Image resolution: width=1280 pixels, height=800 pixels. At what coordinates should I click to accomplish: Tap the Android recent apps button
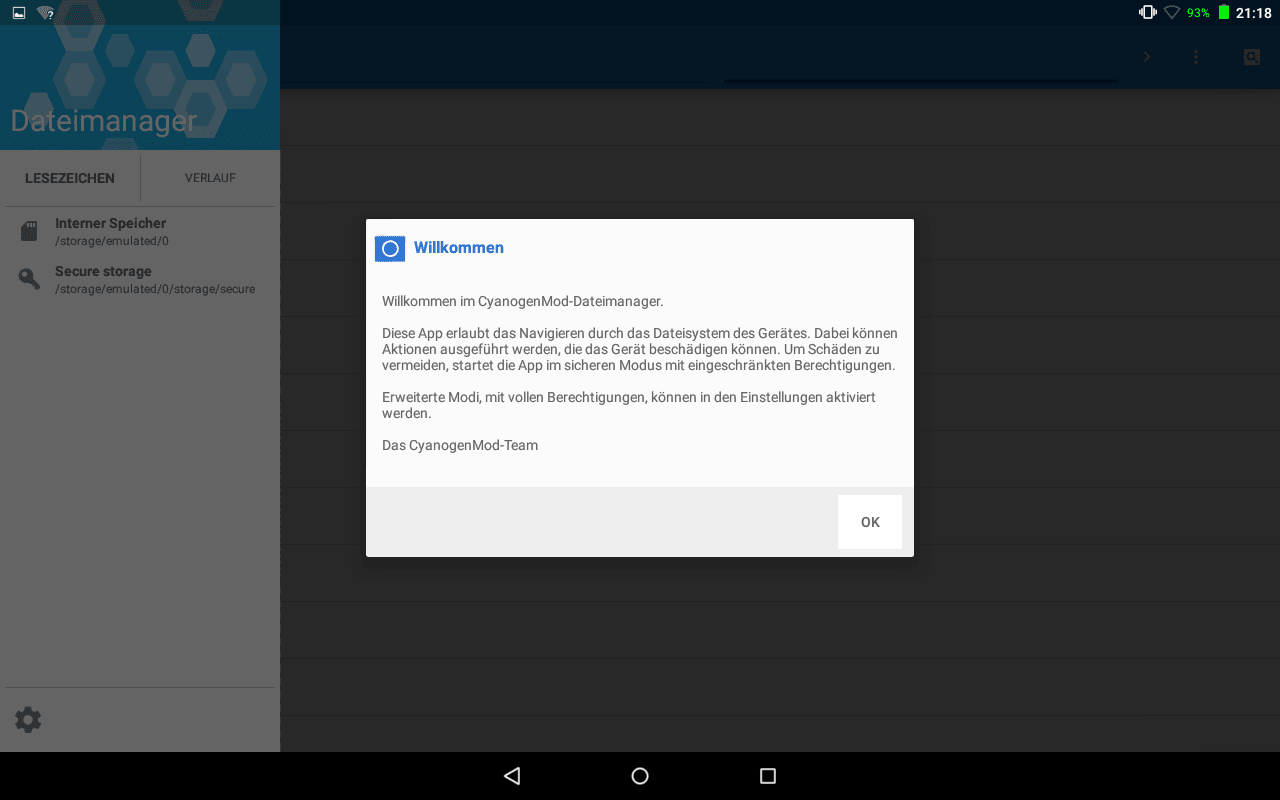coord(768,776)
